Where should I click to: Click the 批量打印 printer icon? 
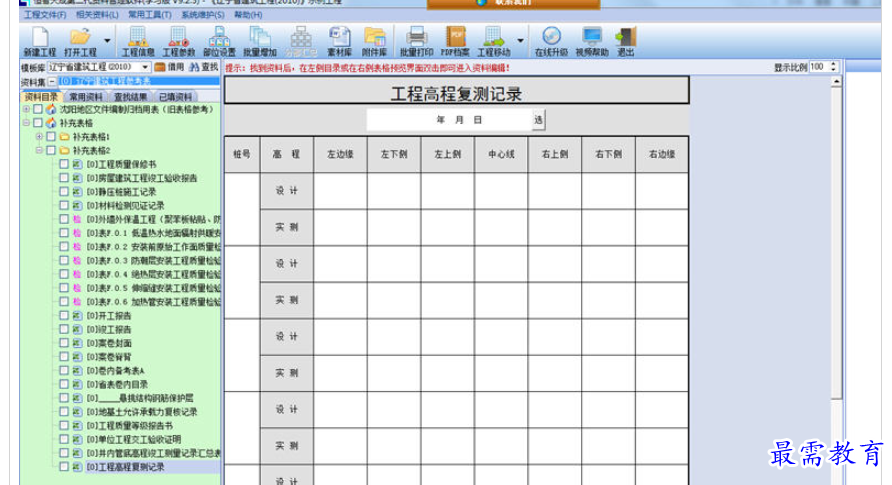(416, 42)
